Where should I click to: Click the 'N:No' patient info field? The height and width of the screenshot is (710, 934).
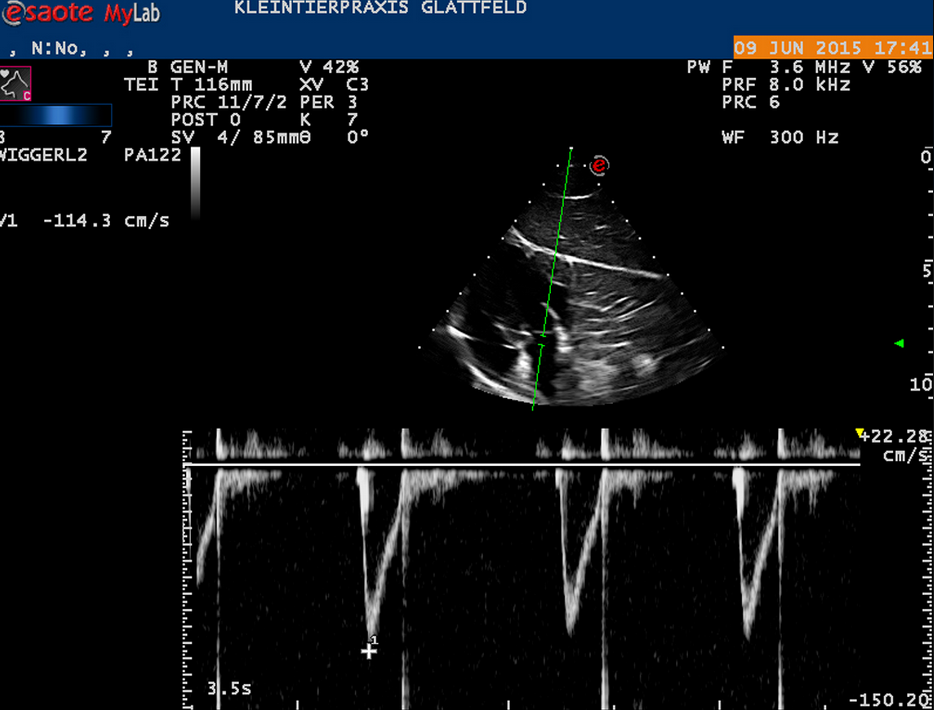coord(58,49)
